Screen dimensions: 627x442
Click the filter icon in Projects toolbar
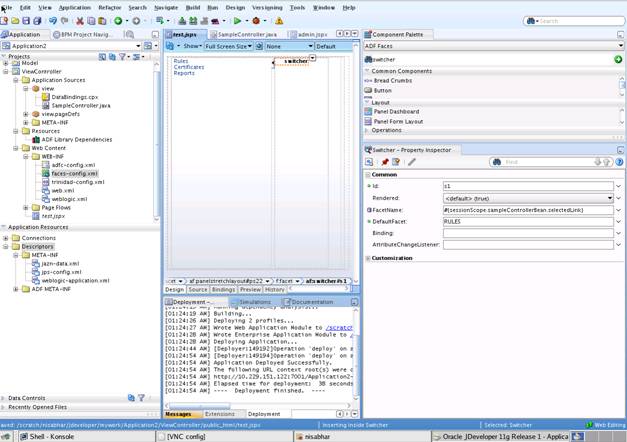click(122, 57)
